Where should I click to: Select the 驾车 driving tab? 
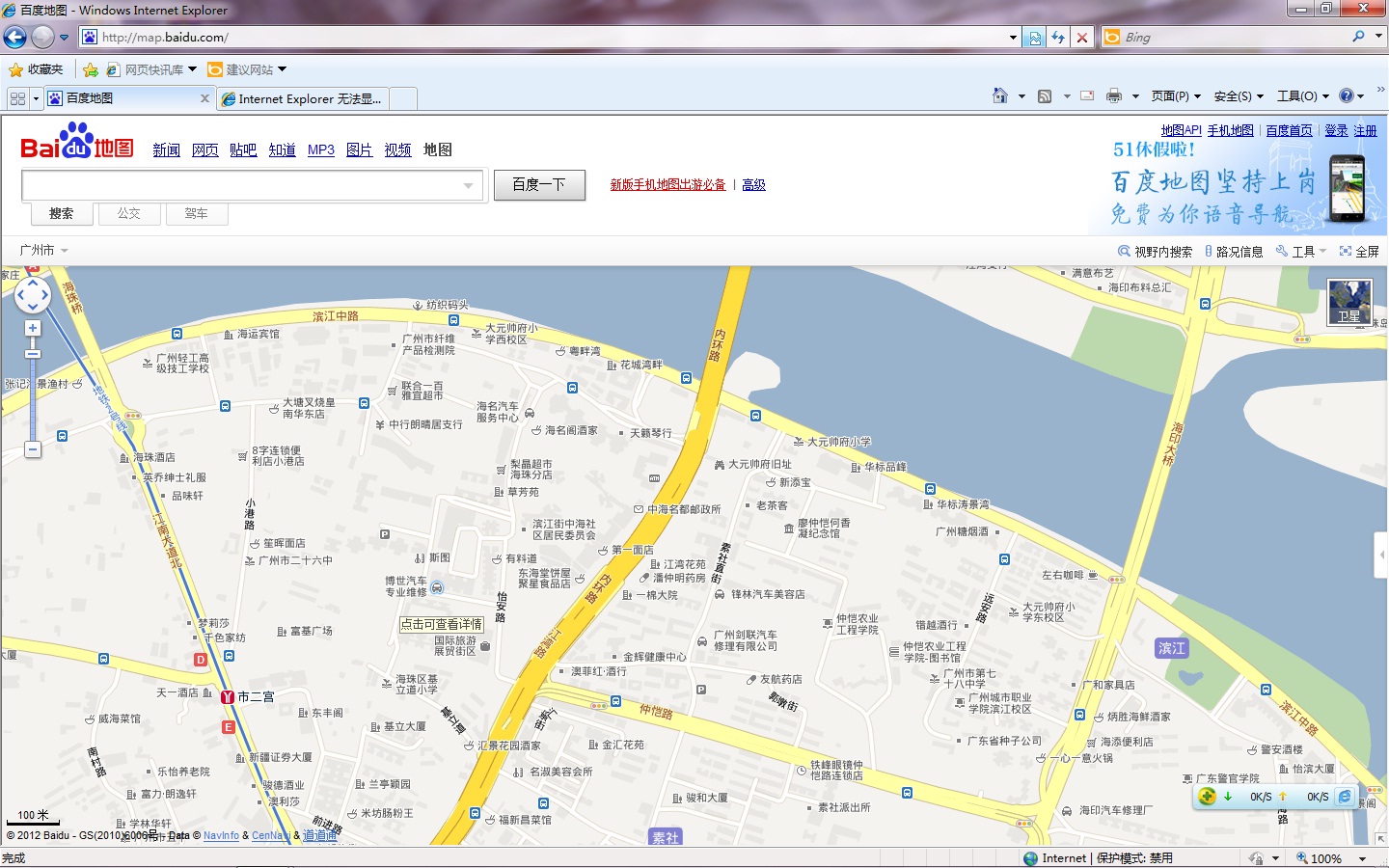pyautogui.click(x=196, y=214)
